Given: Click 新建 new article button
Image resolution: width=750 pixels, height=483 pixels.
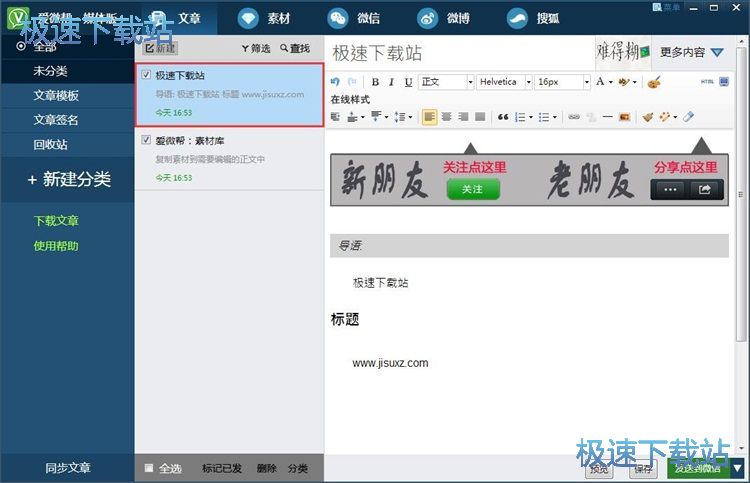Looking at the screenshot, I should (160, 48).
